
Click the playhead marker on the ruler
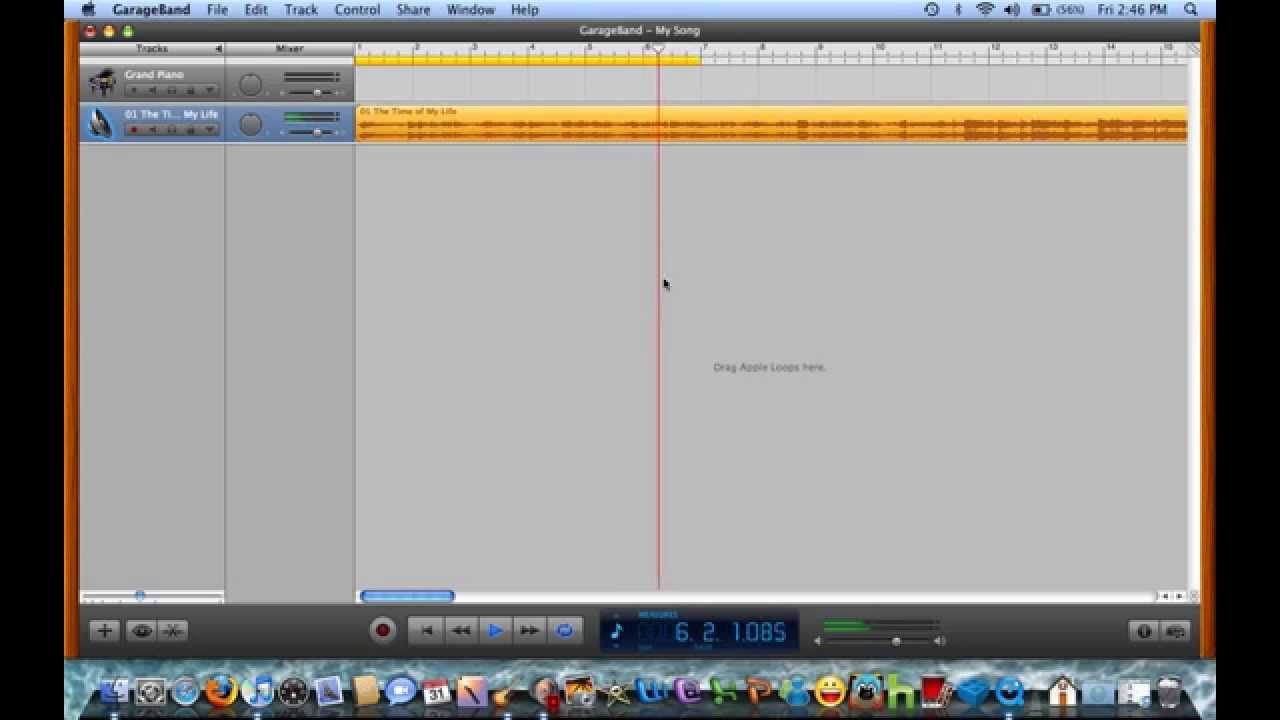(658, 49)
